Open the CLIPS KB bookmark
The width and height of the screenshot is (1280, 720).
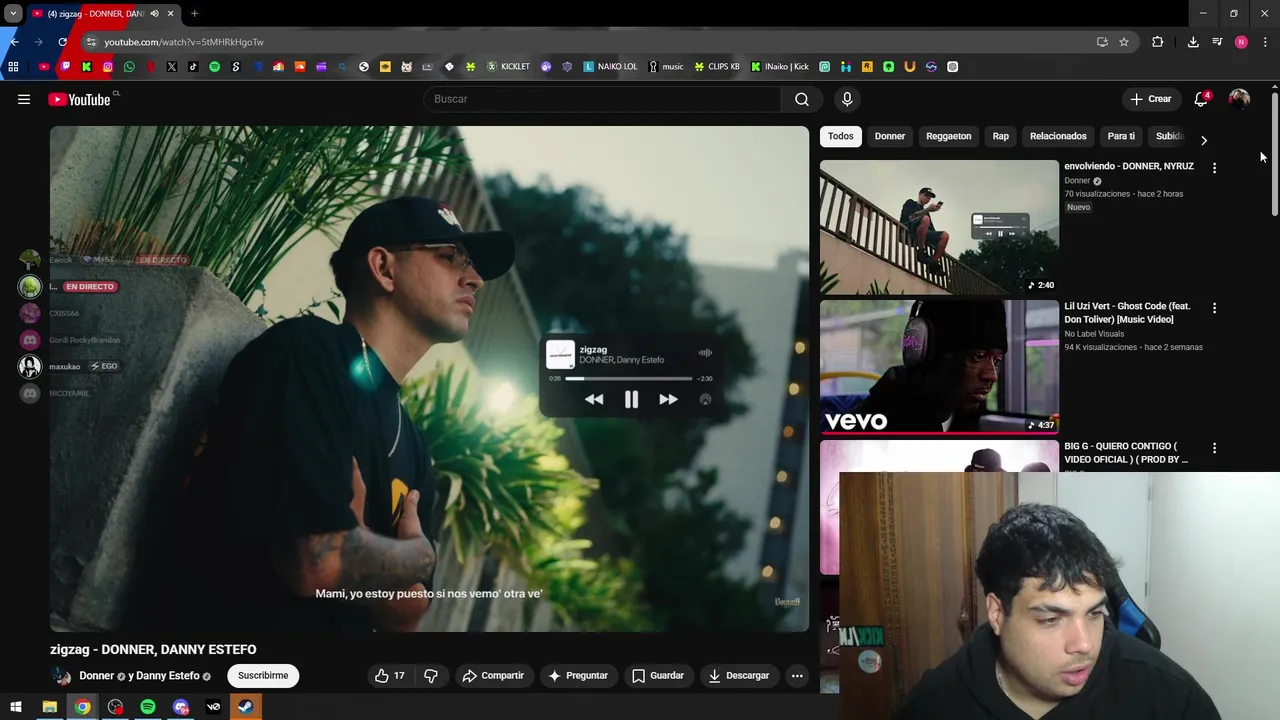717,67
